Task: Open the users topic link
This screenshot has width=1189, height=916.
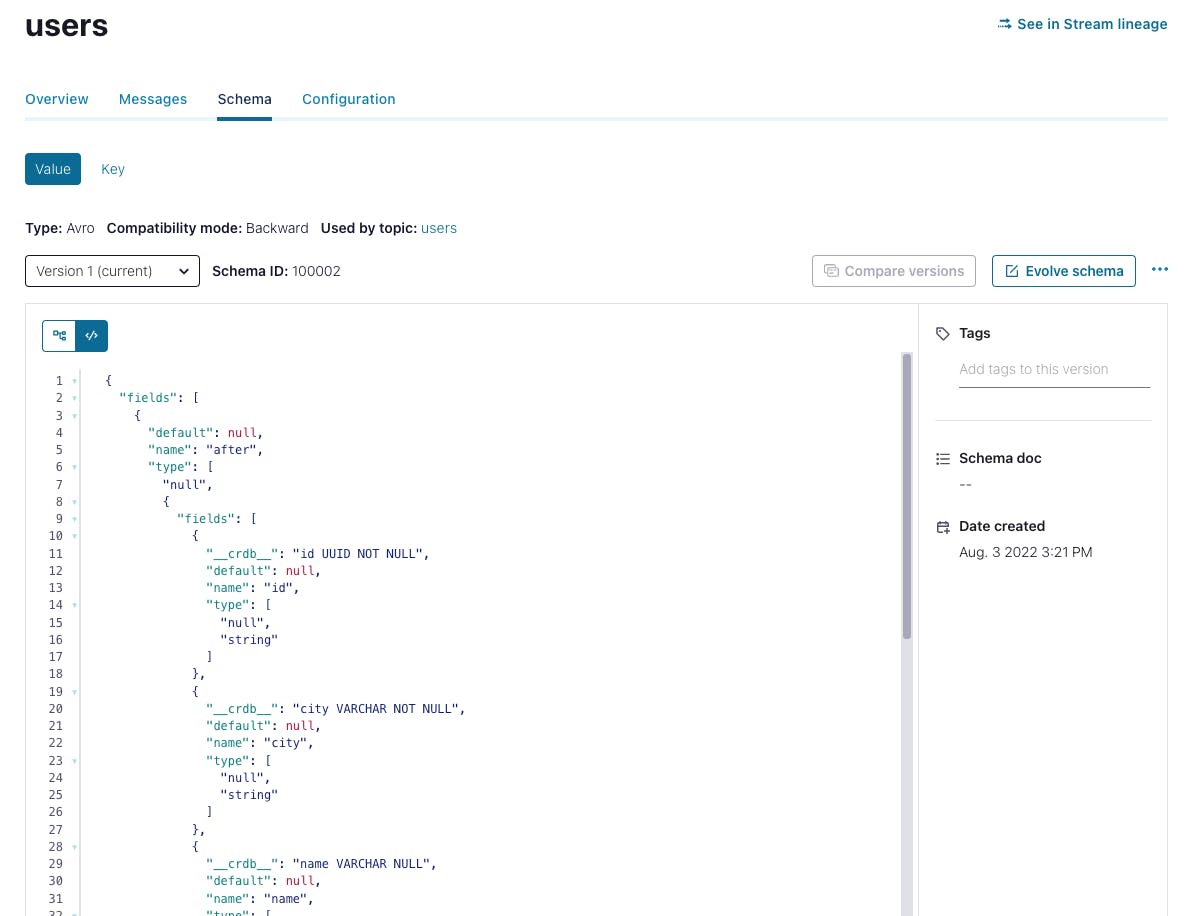Action: (438, 227)
